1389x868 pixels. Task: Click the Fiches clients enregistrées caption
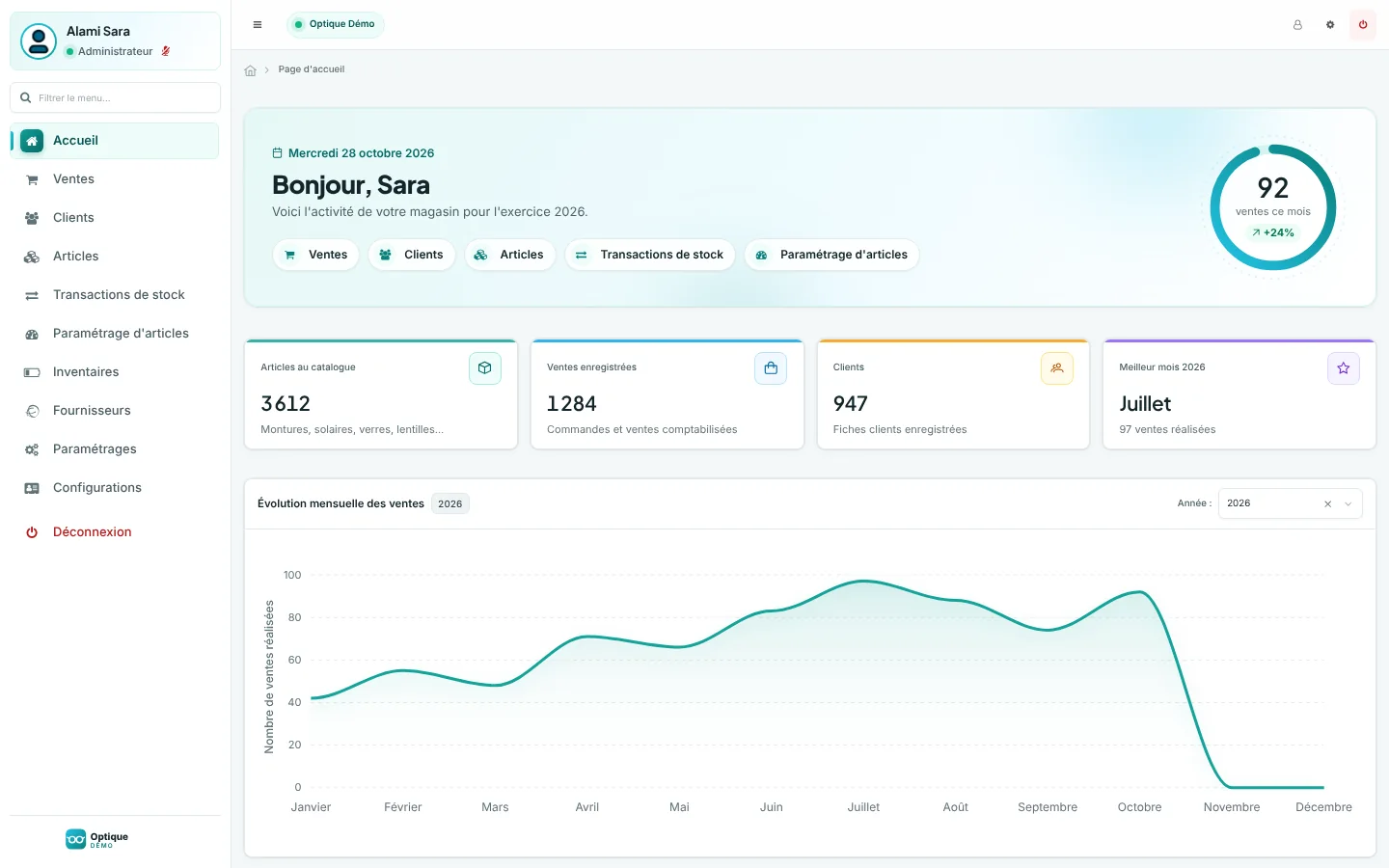(x=900, y=429)
